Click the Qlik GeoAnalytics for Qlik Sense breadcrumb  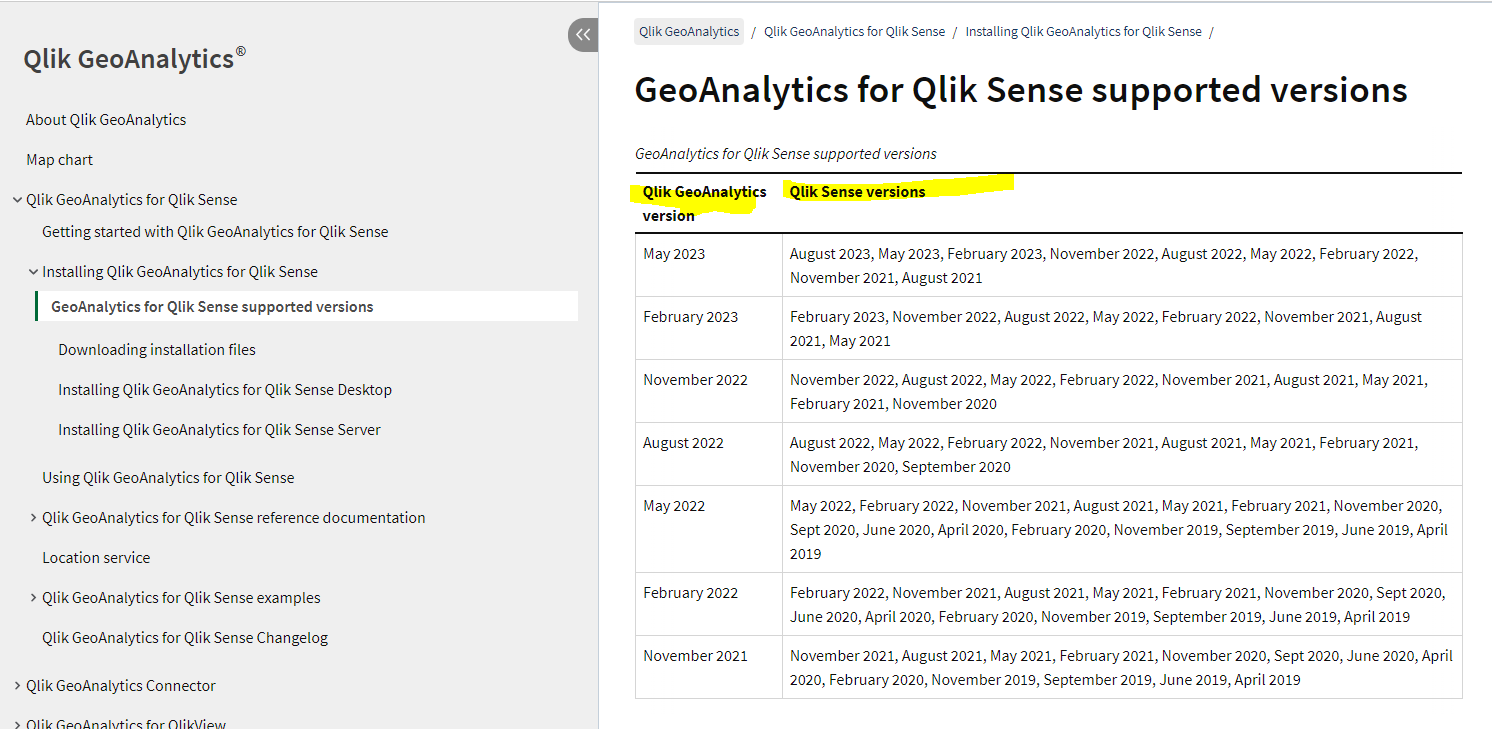(853, 31)
